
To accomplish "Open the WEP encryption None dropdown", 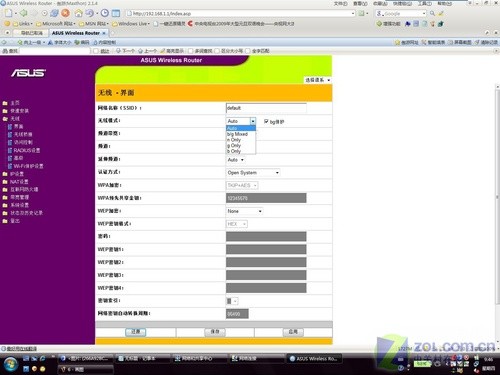I will [244, 211].
